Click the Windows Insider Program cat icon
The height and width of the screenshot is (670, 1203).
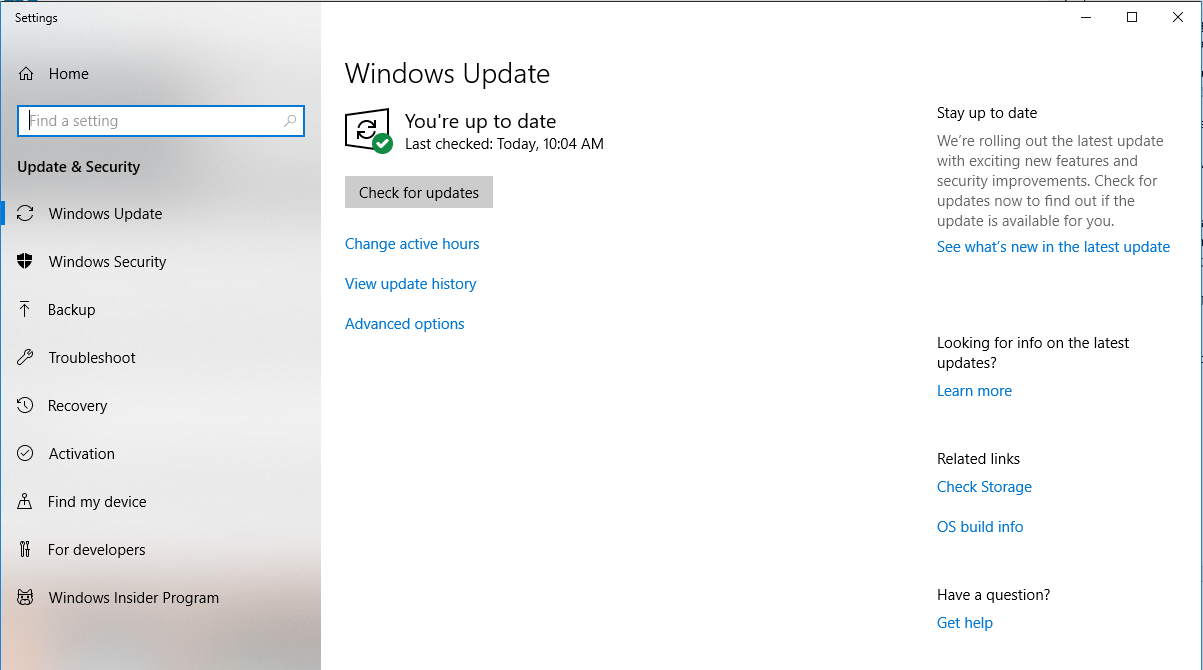(26, 598)
